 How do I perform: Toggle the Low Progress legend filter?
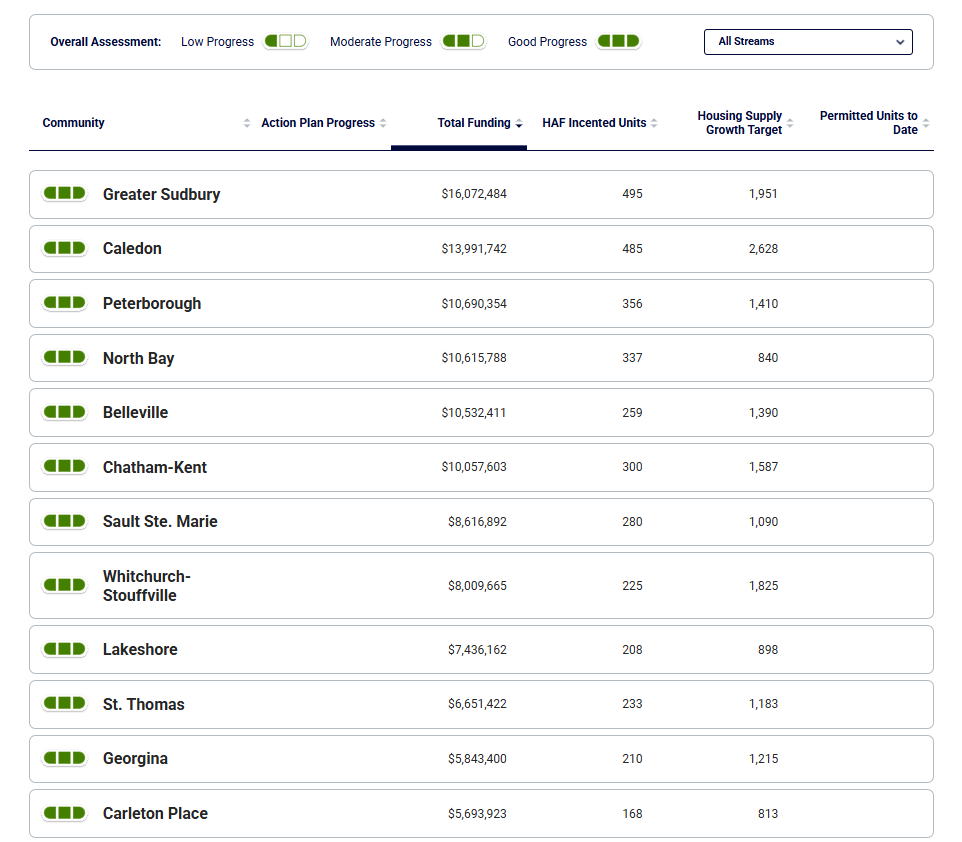tap(285, 42)
